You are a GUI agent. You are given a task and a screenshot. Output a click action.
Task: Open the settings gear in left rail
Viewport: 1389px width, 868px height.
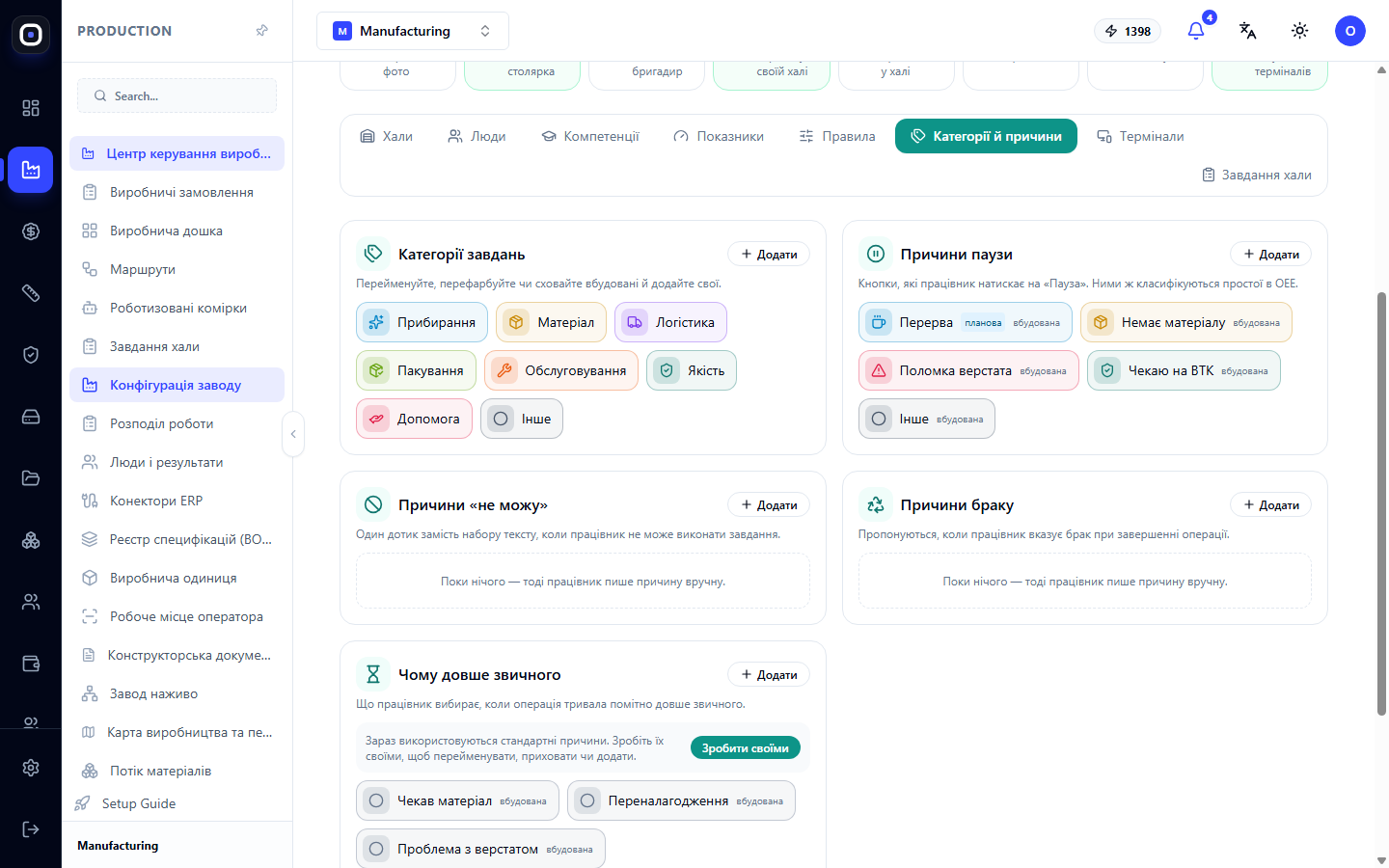pyautogui.click(x=31, y=768)
